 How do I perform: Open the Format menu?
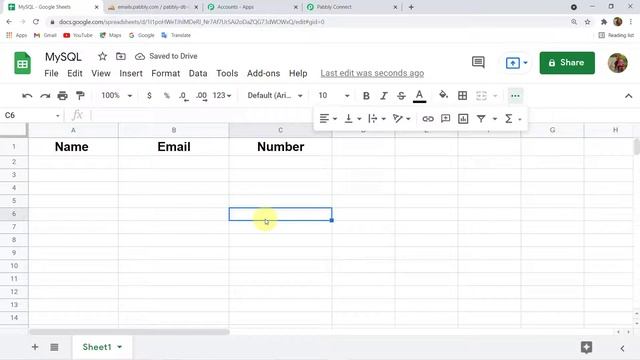pos(166,73)
